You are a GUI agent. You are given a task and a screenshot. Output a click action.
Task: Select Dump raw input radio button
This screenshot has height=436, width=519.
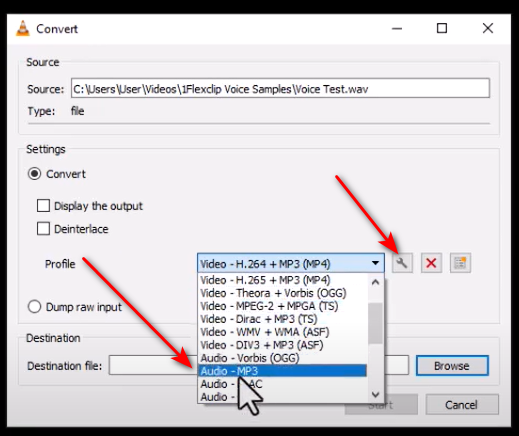click(x=35, y=307)
